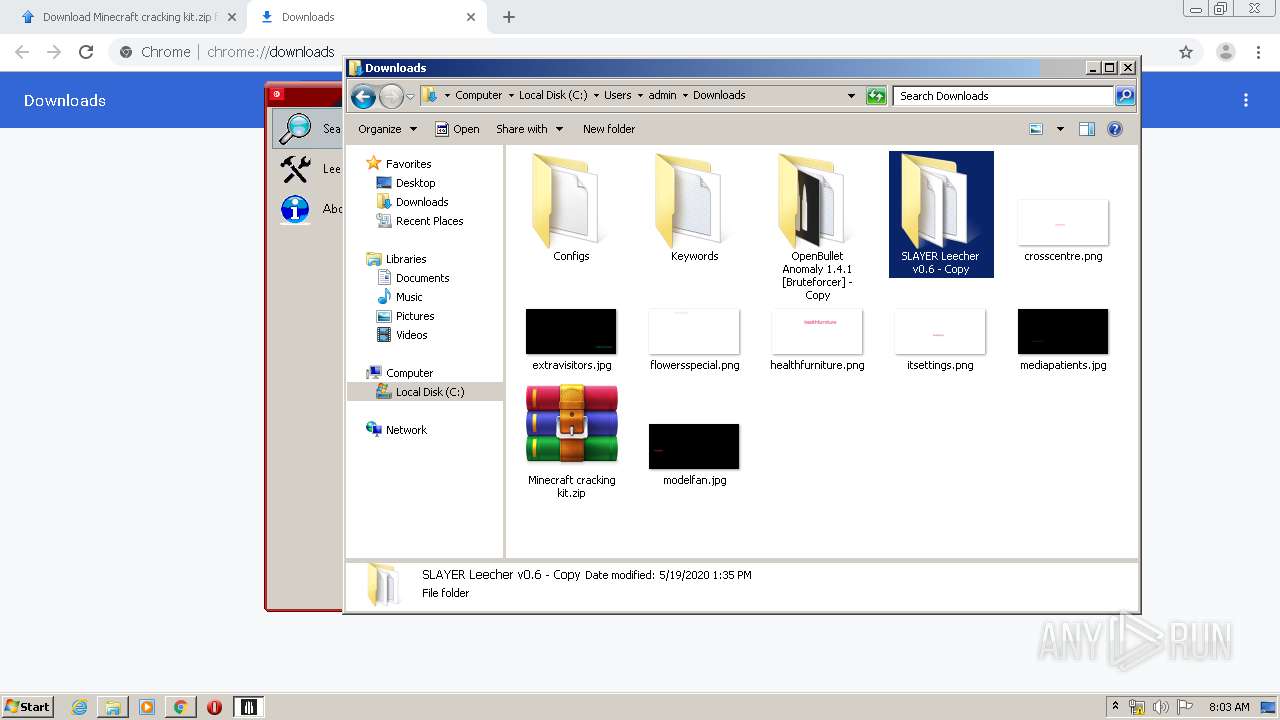Click the Search Downloads field

[x=1003, y=96]
